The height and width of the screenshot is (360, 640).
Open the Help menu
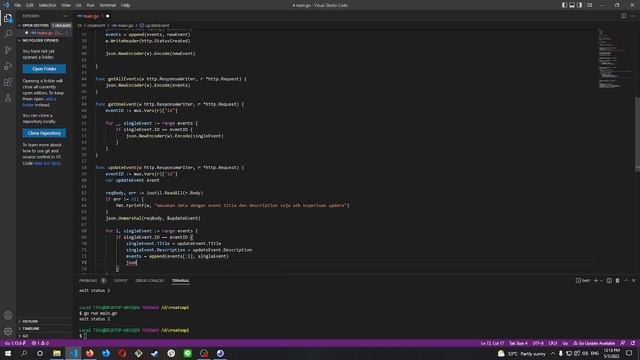[125, 5]
